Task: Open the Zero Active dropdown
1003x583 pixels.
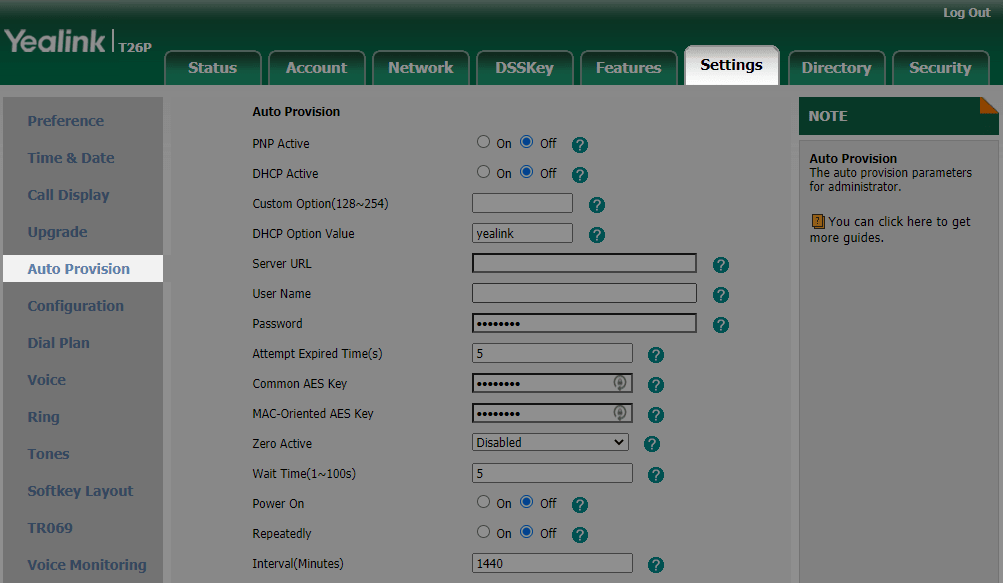Action: pyautogui.click(x=550, y=442)
